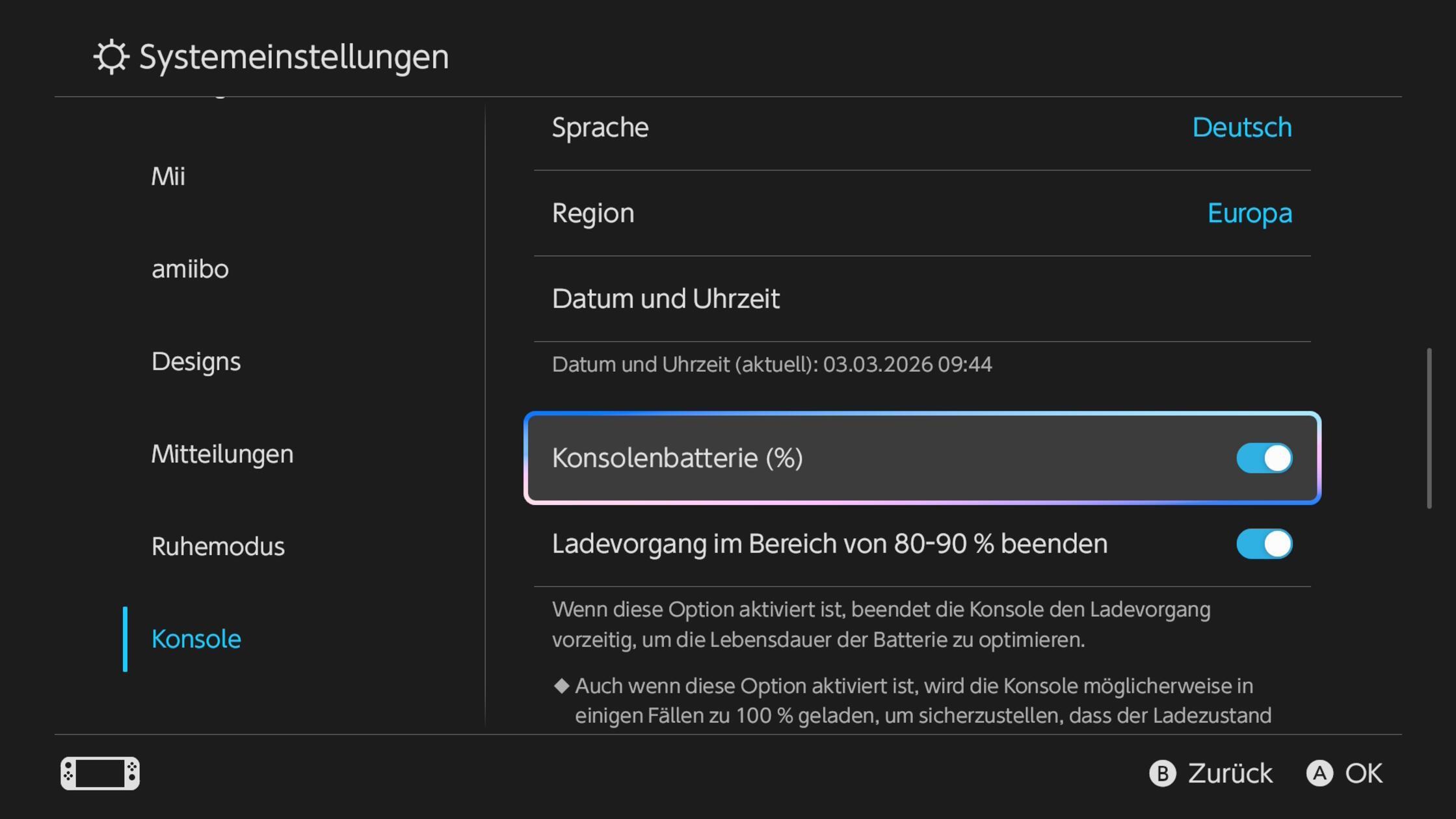Open the amiibo settings section
The image size is (1456, 819).
coord(189,268)
